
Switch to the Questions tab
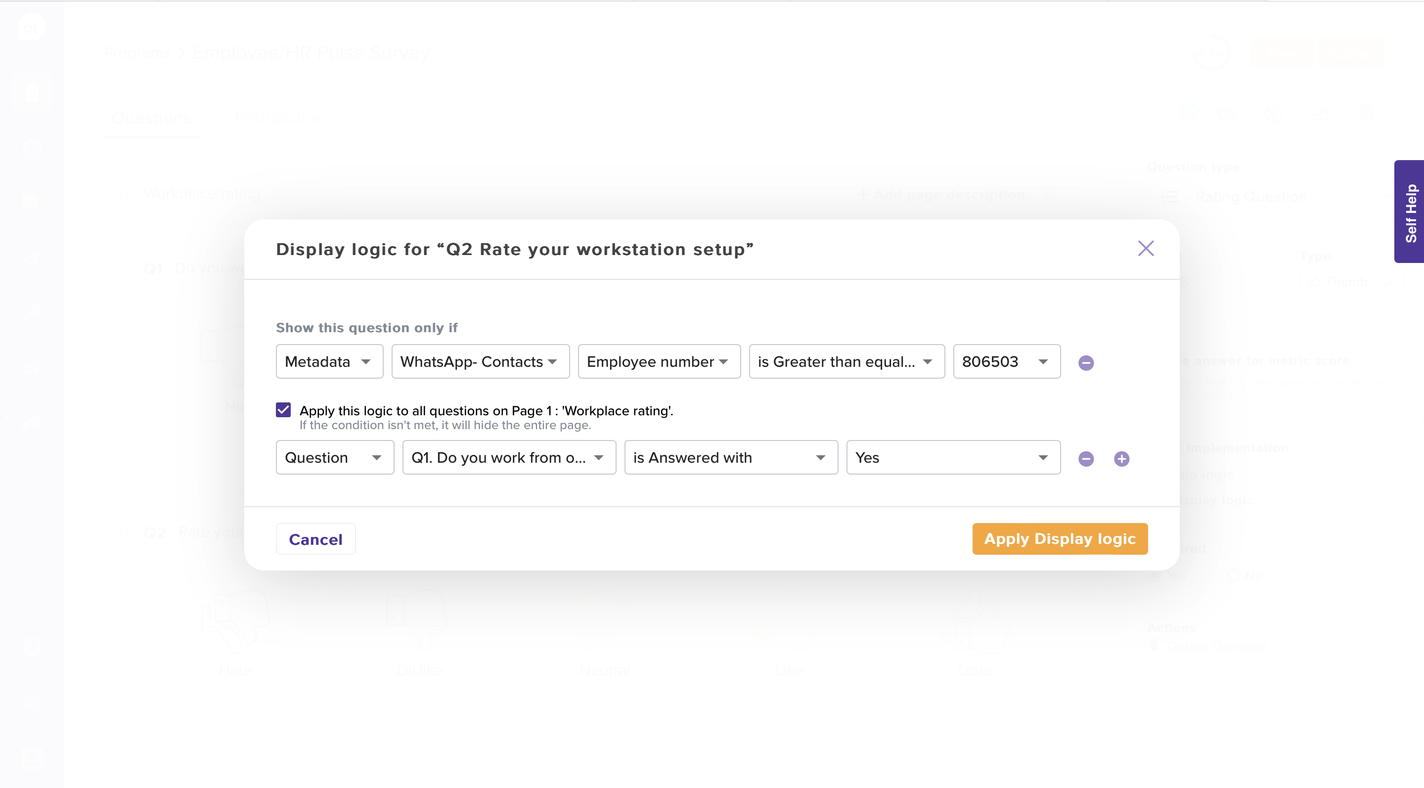point(151,118)
